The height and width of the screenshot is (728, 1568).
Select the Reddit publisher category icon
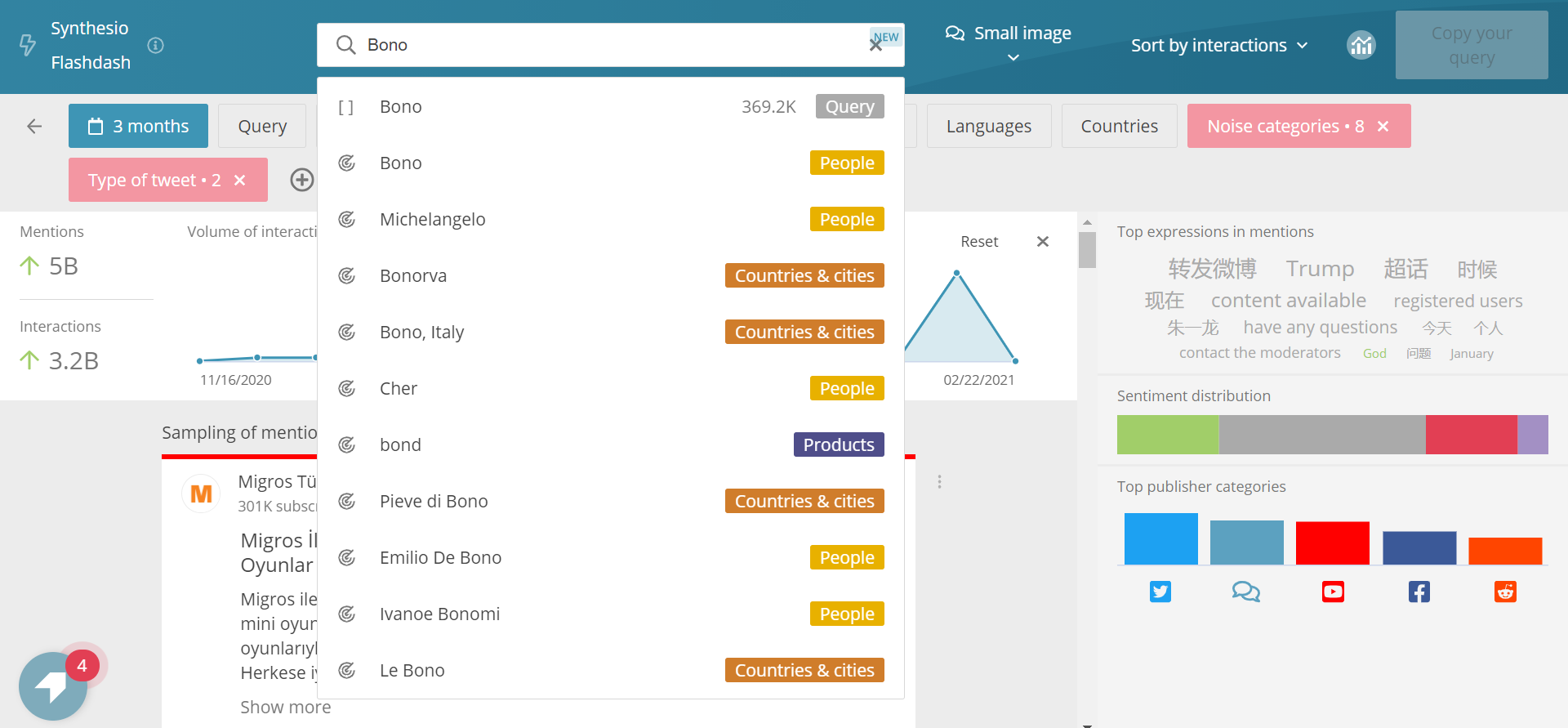pos(1505,592)
